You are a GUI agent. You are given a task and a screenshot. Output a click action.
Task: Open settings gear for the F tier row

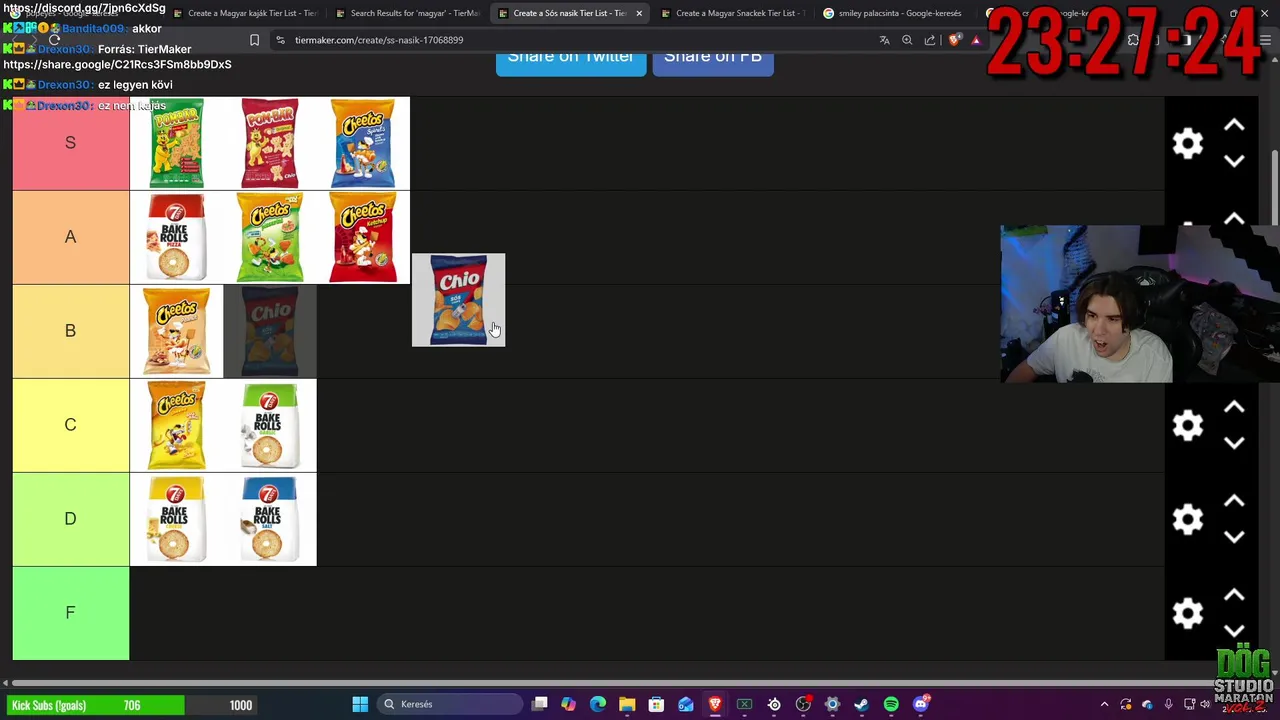pos(1188,613)
